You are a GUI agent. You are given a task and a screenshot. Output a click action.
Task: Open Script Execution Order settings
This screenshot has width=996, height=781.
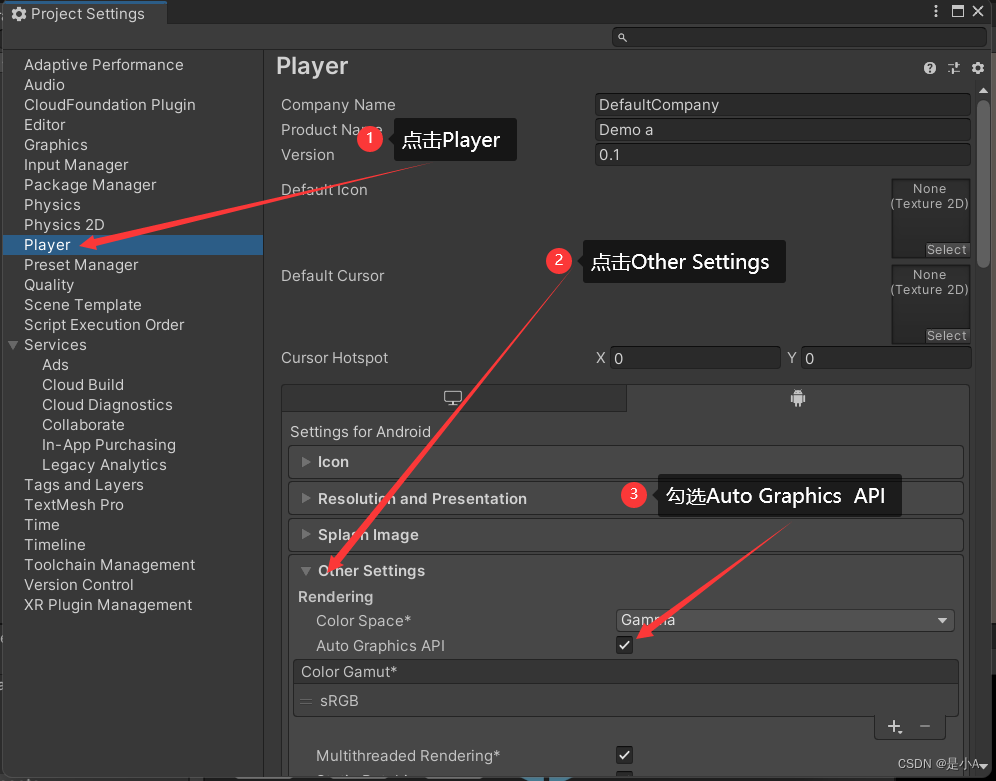(x=104, y=324)
